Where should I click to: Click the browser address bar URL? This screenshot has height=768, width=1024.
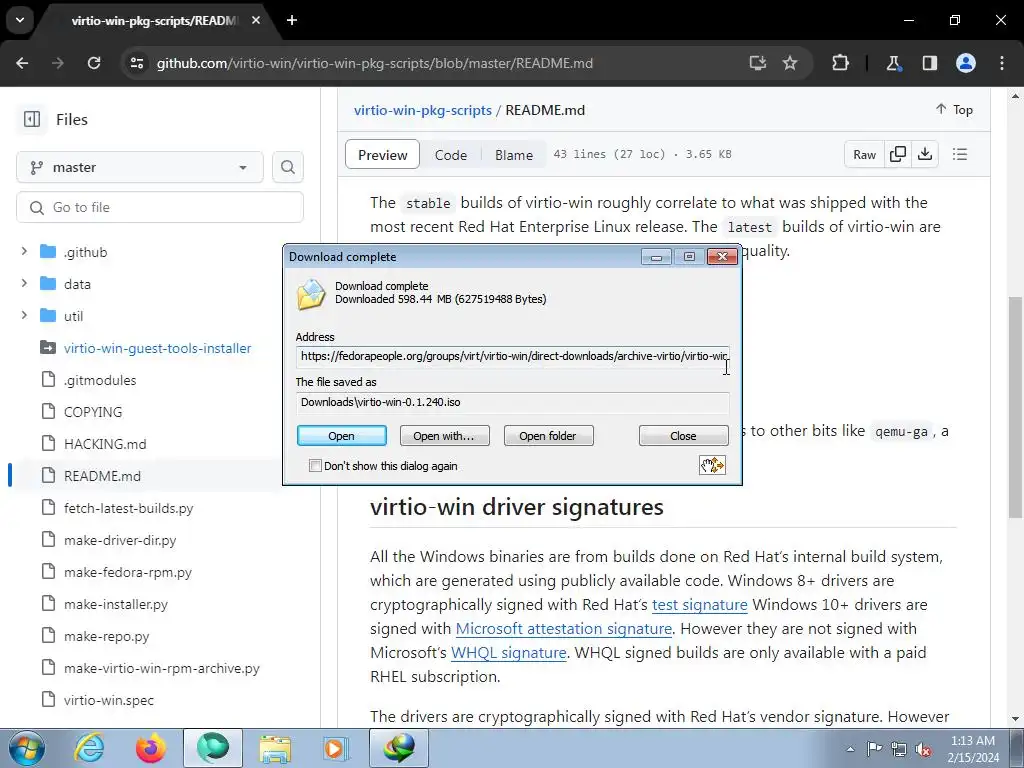tap(375, 63)
